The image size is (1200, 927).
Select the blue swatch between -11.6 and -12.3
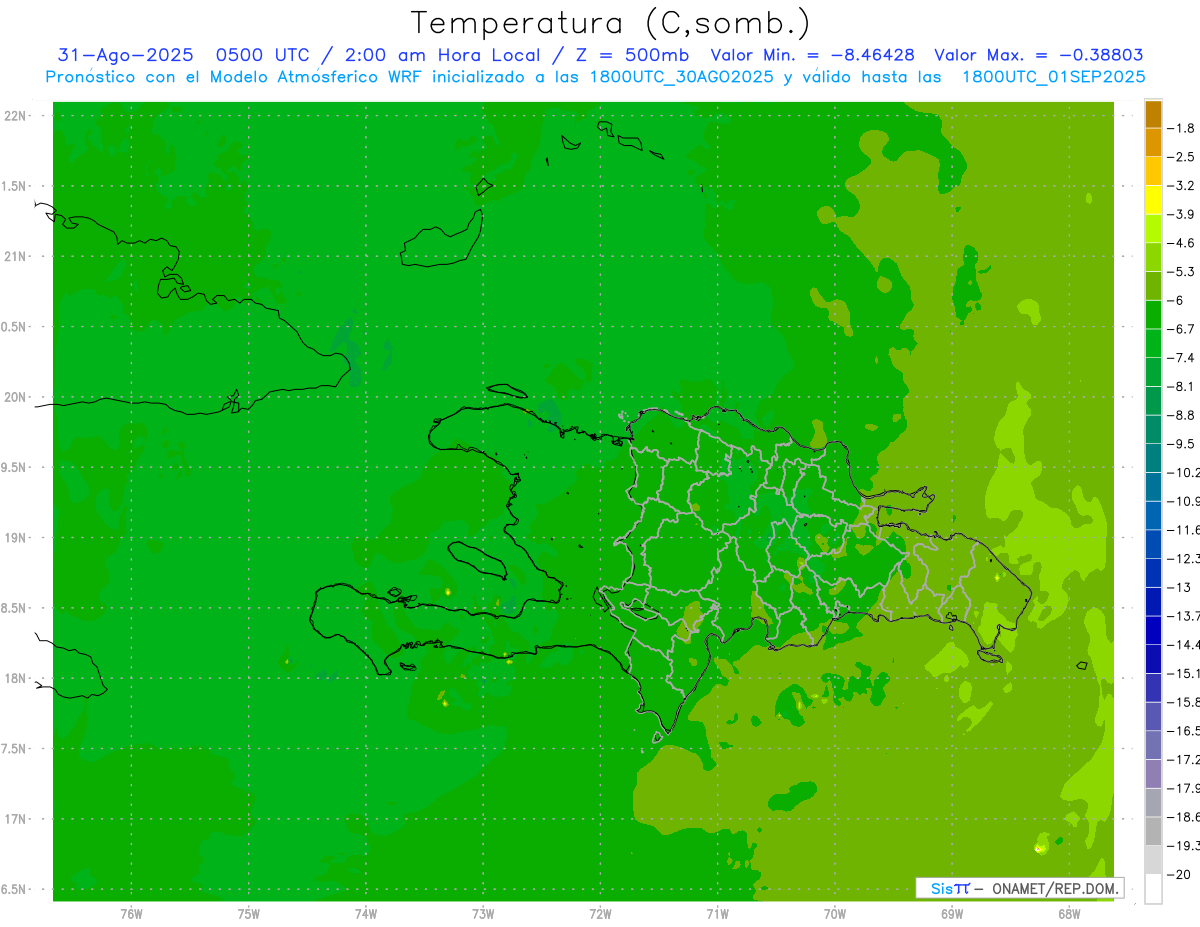[1153, 544]
